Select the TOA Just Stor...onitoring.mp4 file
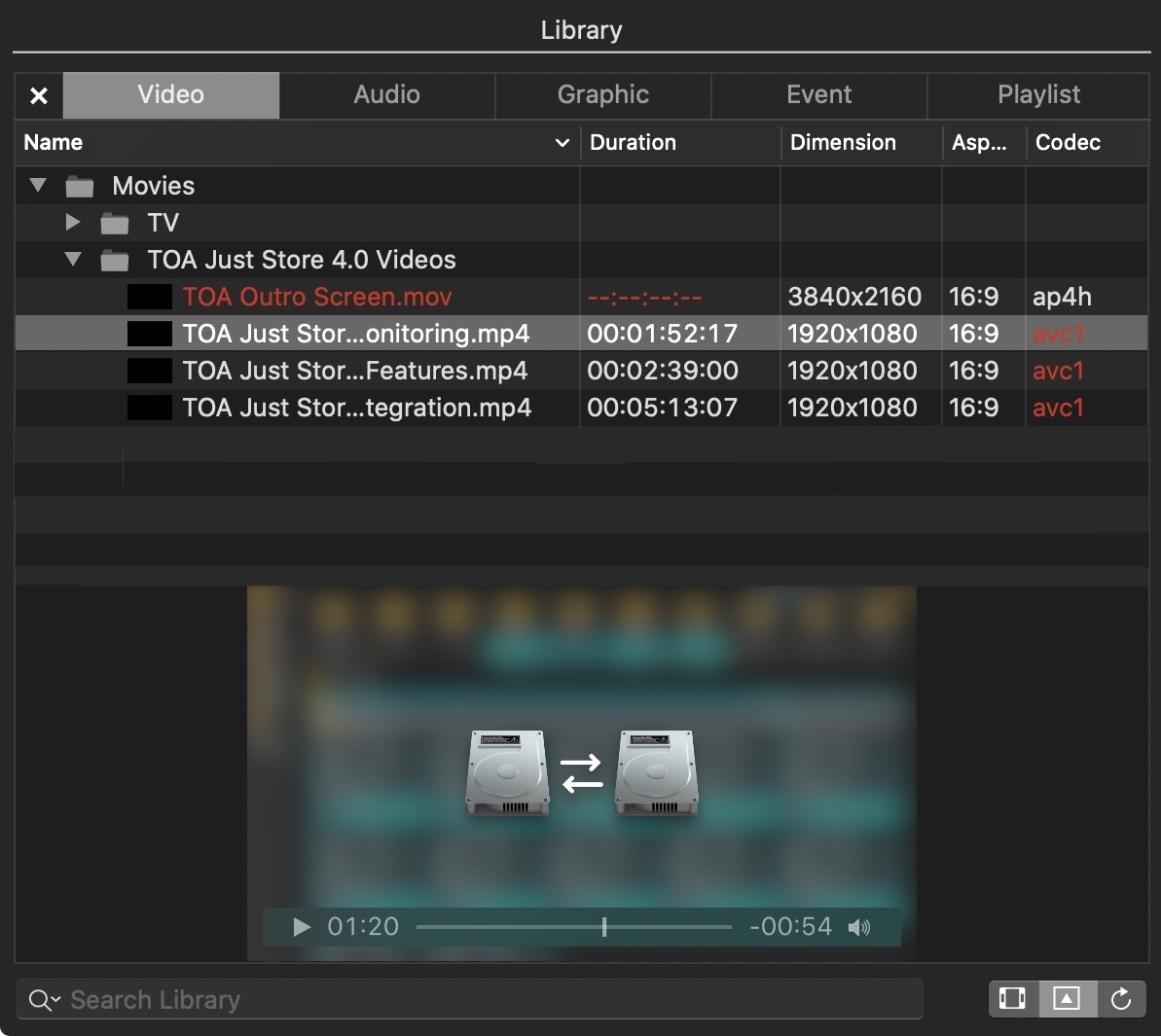 pyautogui.click(x=356, y=334)
